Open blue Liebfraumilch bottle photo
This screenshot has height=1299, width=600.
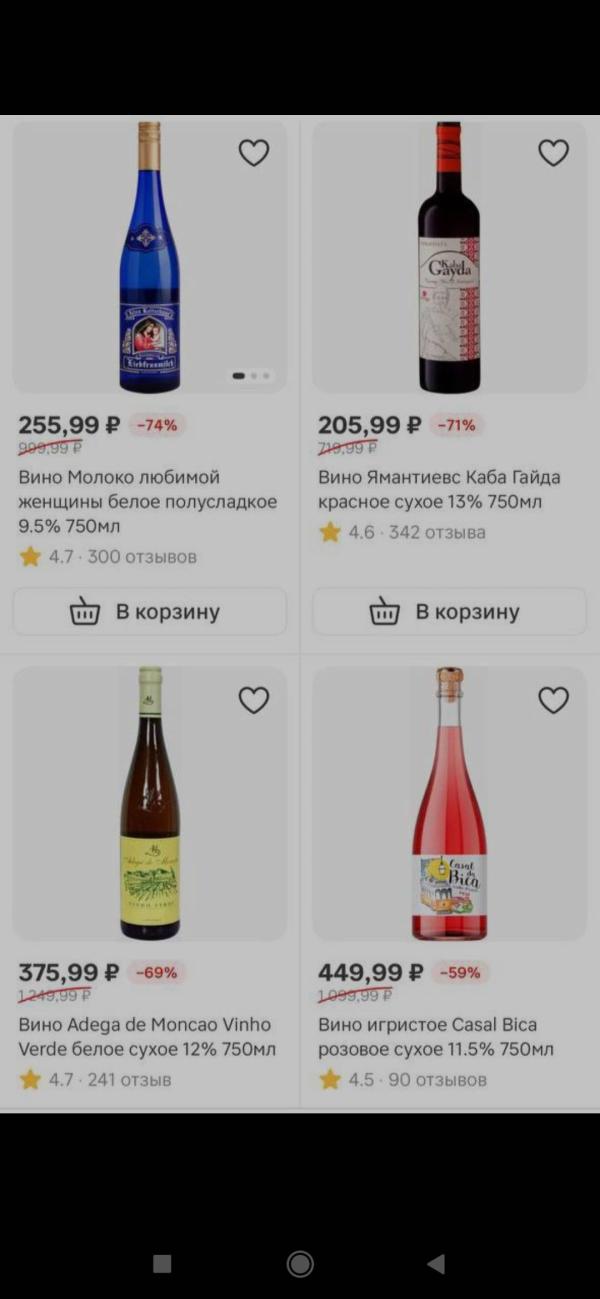point(149,257)
